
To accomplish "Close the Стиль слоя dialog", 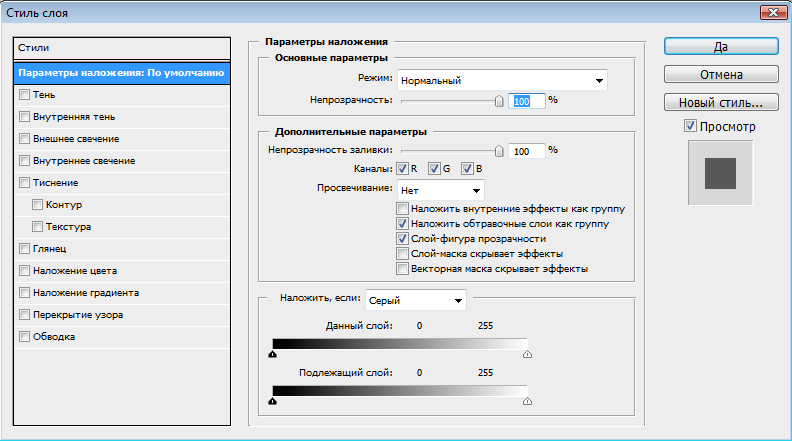I will (773, 13).
